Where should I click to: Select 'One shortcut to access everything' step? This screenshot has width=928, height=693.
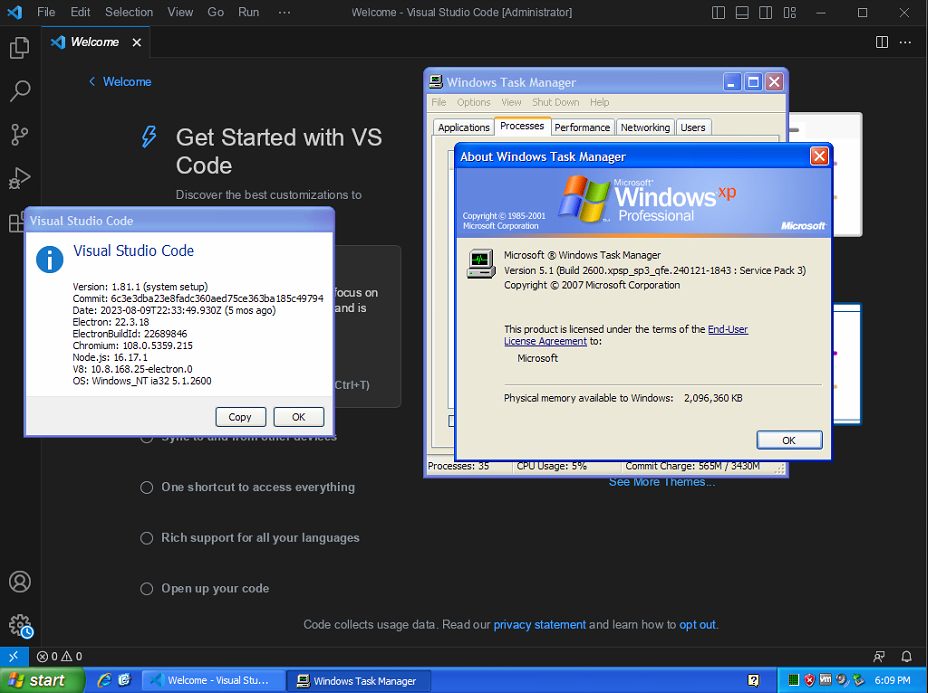(x=257, y=487)
